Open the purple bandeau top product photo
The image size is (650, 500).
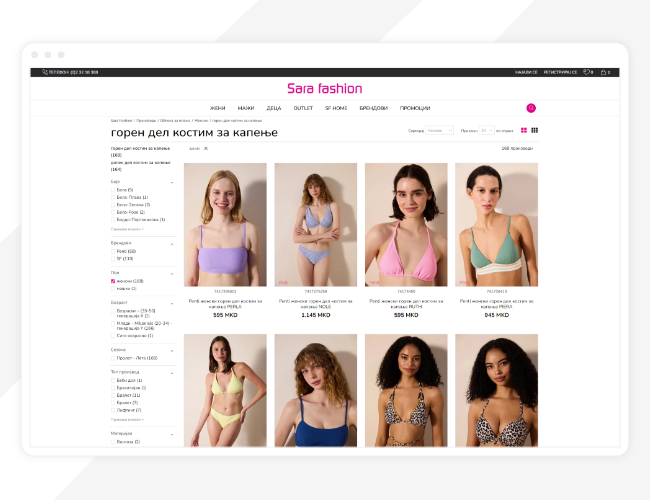click(225, 224)
